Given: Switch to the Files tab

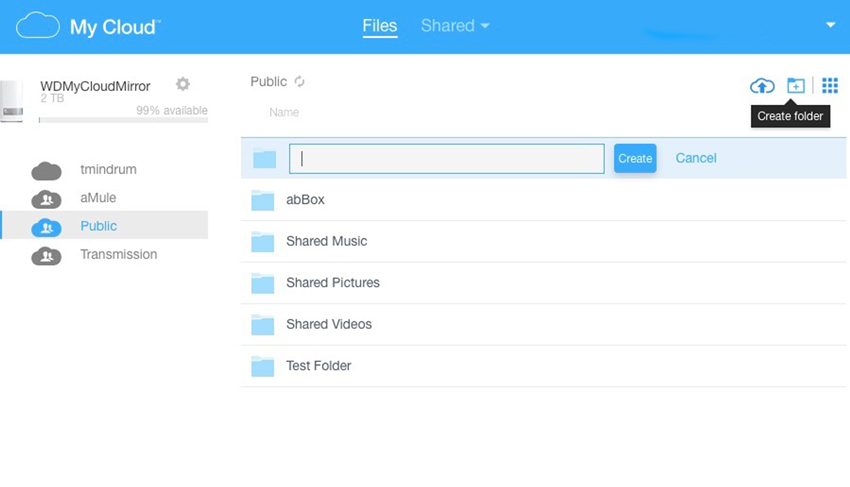Looking at the screenshot, I should coord(379,26).
